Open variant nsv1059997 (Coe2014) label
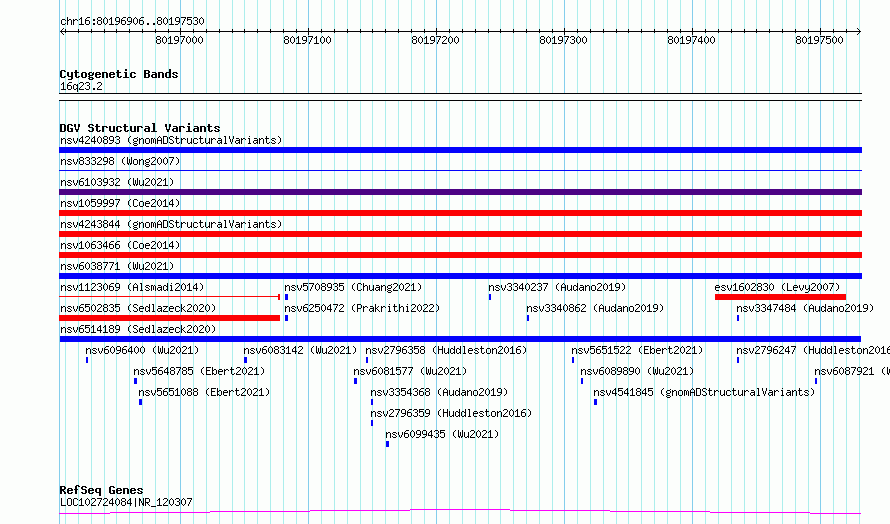 coord(120,203)
